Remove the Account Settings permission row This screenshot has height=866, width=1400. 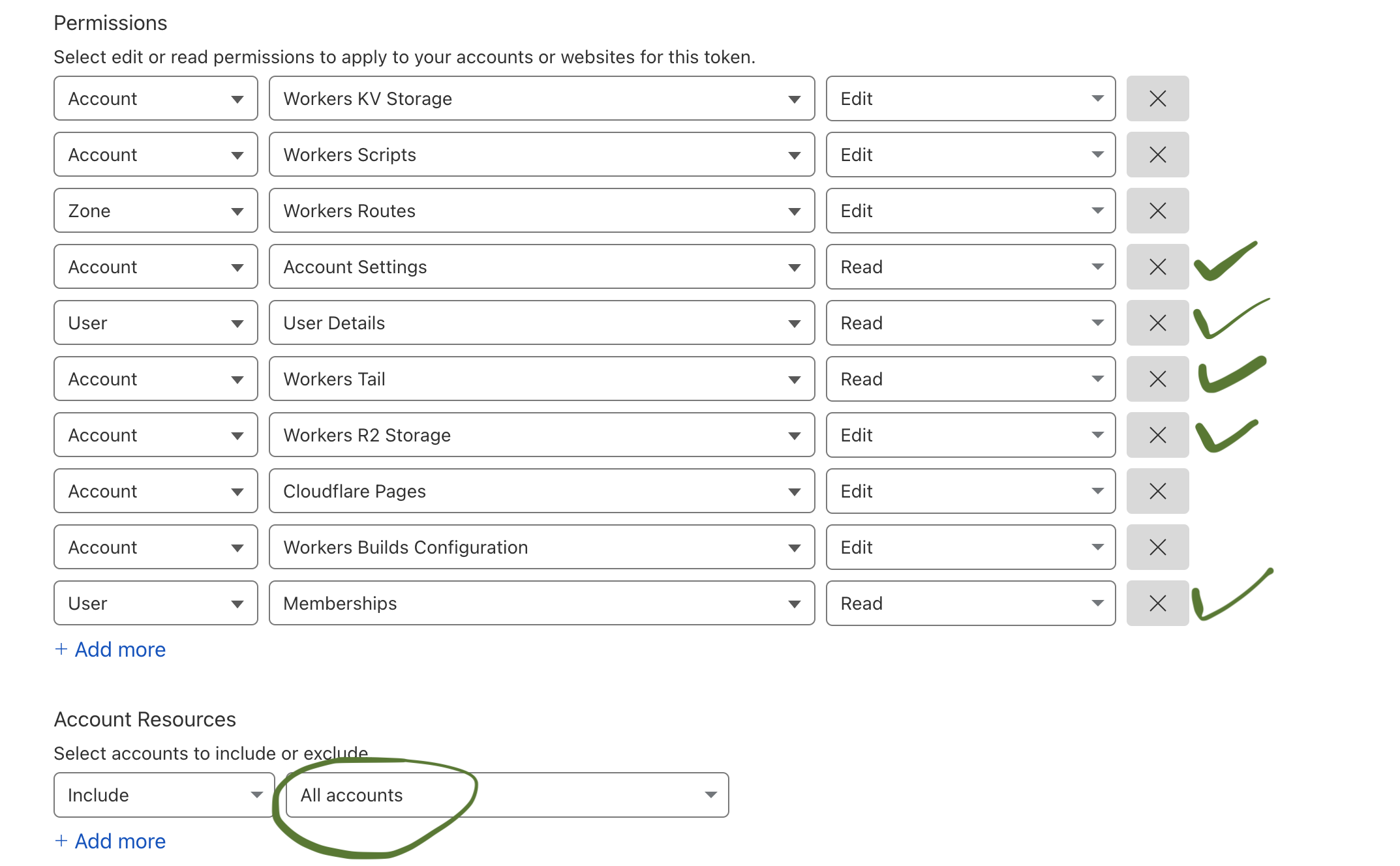[1157, 267]
